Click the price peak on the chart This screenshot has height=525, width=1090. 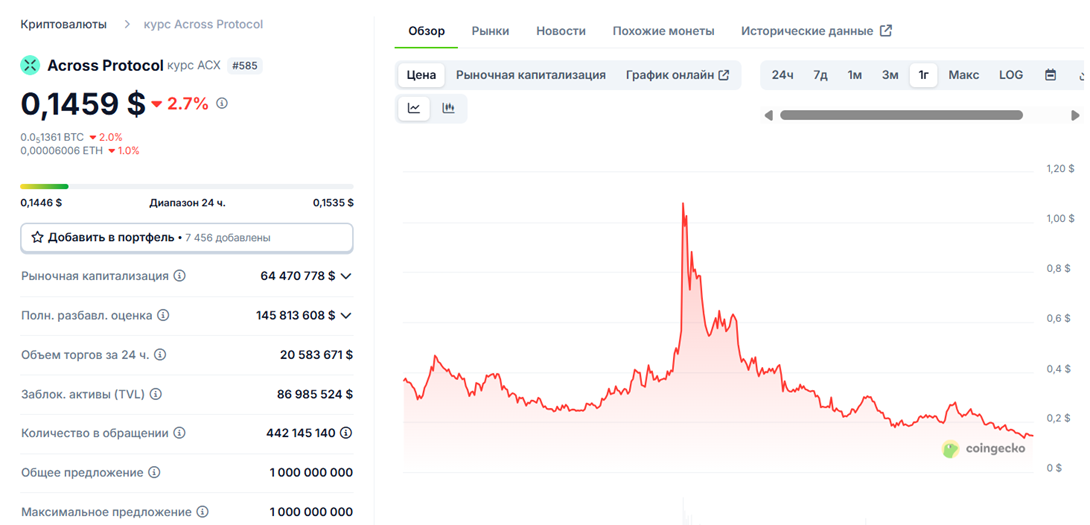point(683,204)
